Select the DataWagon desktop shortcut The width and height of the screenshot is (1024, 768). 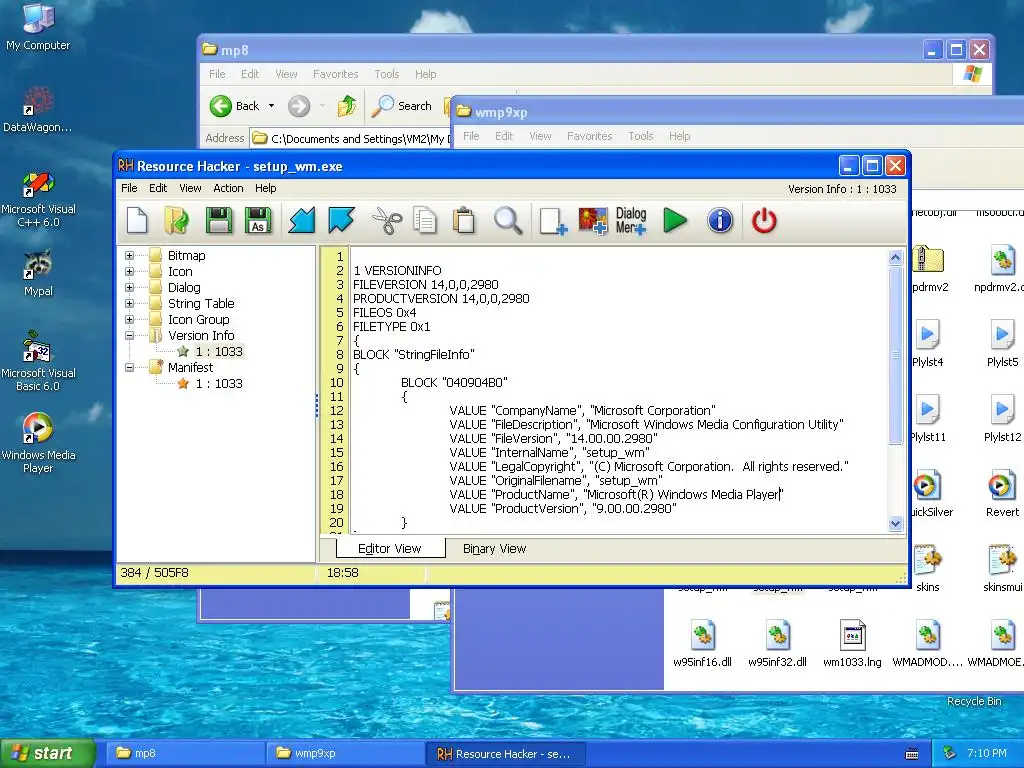point(38,110)
